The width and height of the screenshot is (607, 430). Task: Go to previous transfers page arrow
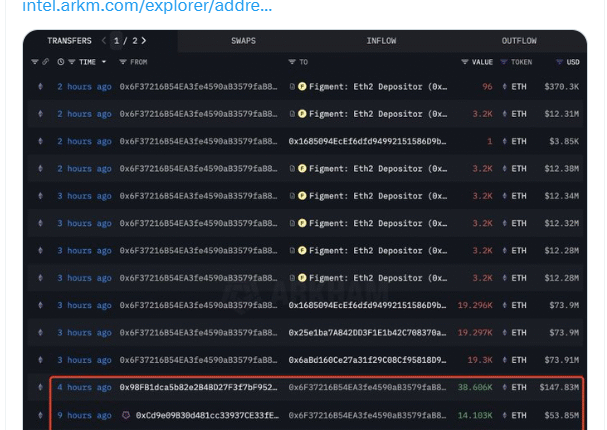coord(104,41)
